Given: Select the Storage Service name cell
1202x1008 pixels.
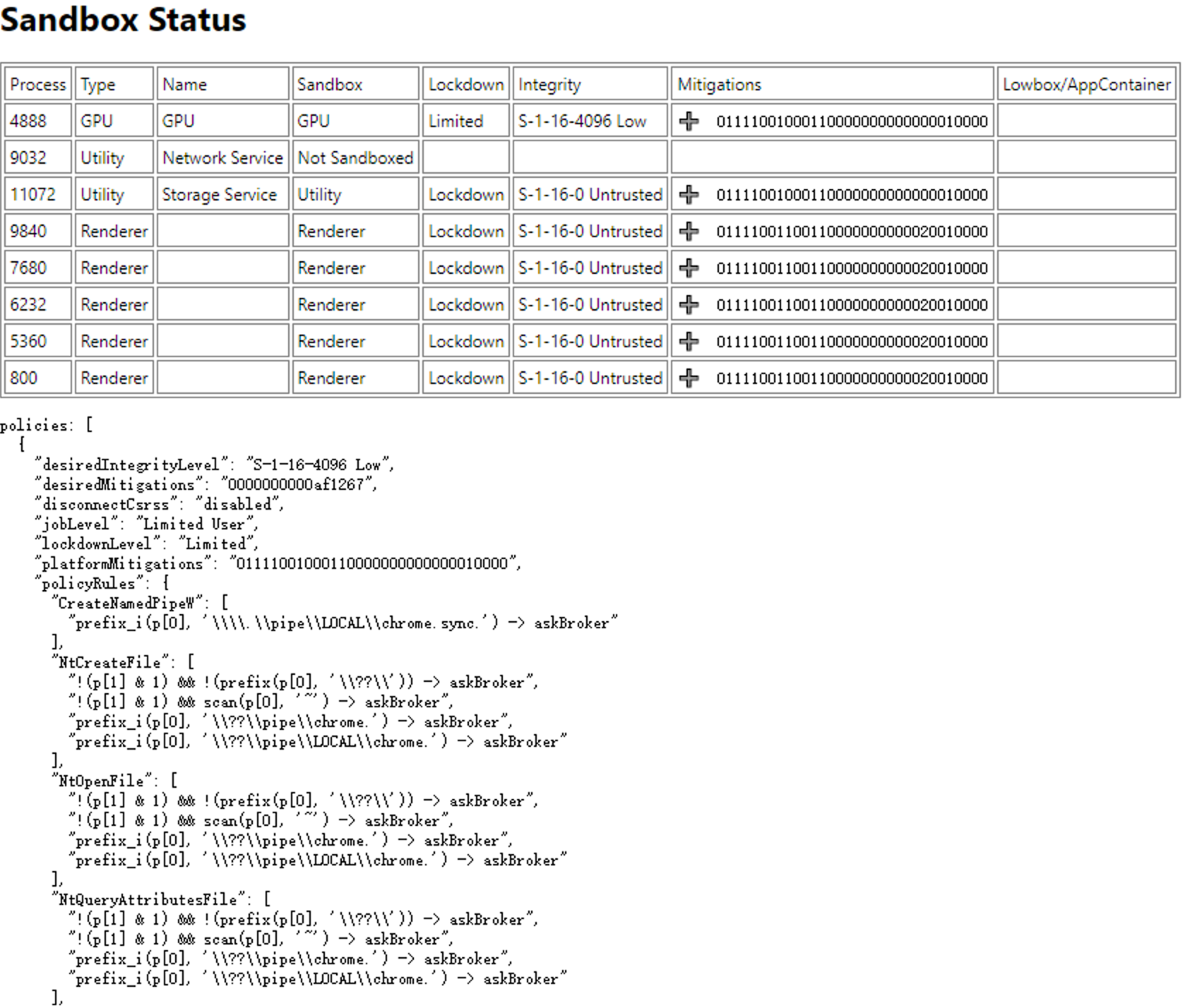Looking at the screenshot, I should coord(219,195).
